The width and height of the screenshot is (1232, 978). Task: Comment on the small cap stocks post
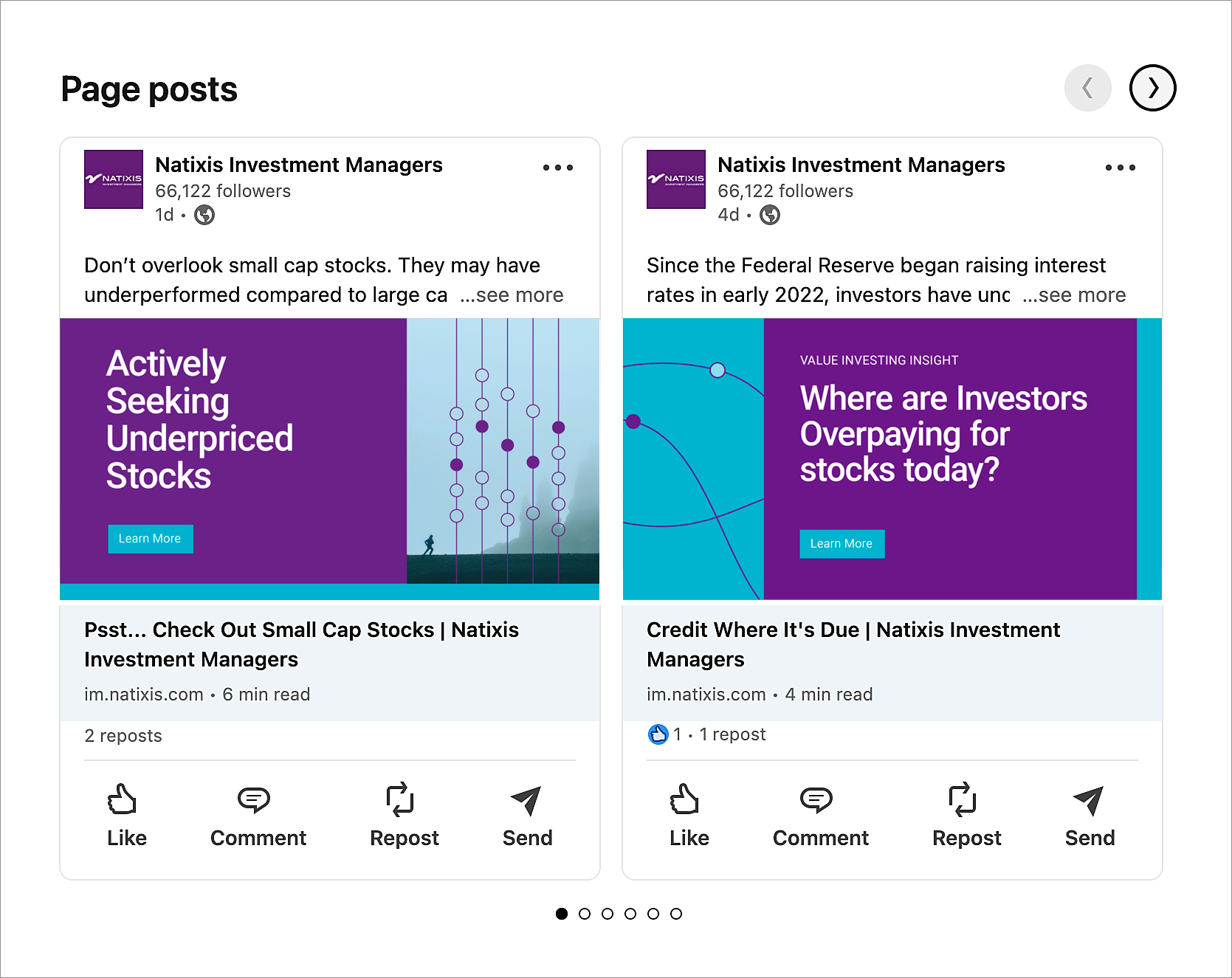point(258,816)
